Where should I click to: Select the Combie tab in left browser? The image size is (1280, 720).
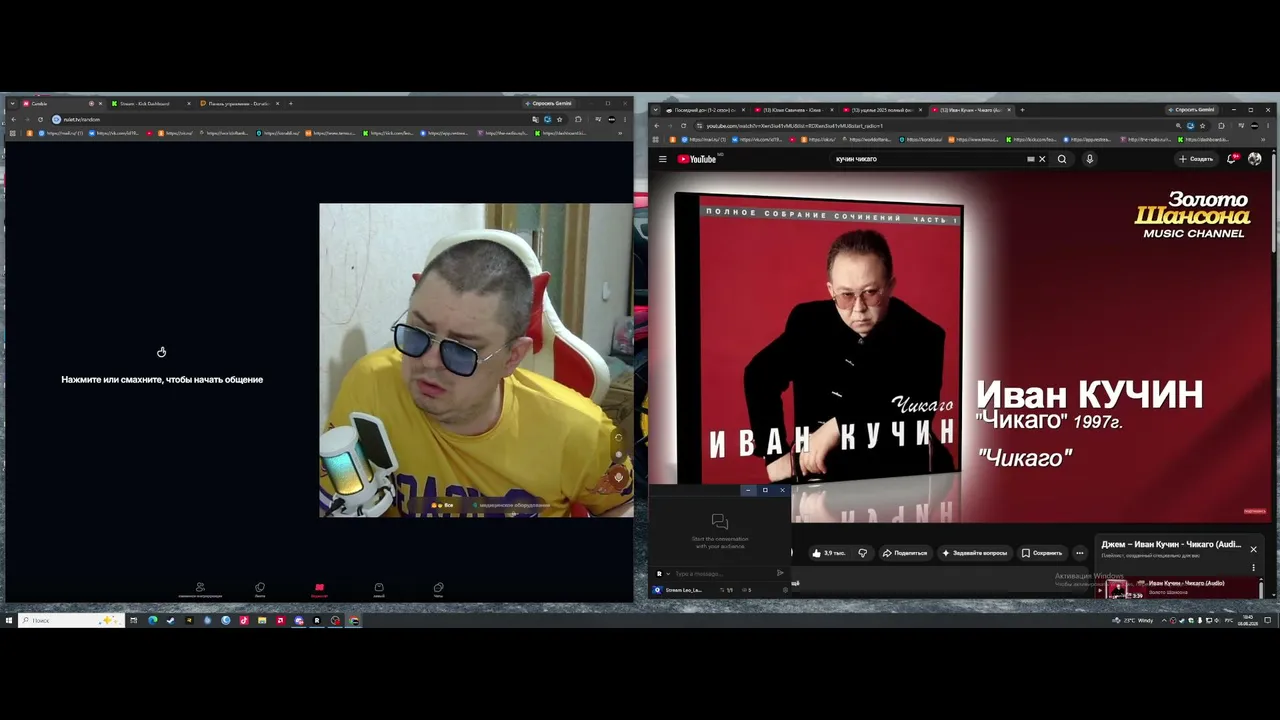62,103
